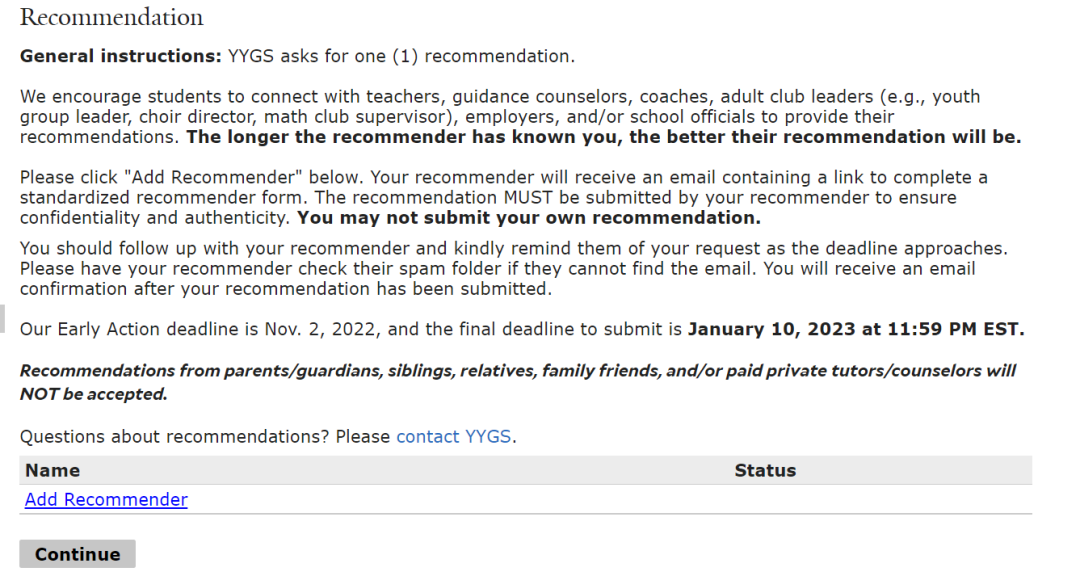This screenshot has width=1080, height=576.
Task: Click the 'NOT be accepted.' italic text
Action: tap(93, 395)
